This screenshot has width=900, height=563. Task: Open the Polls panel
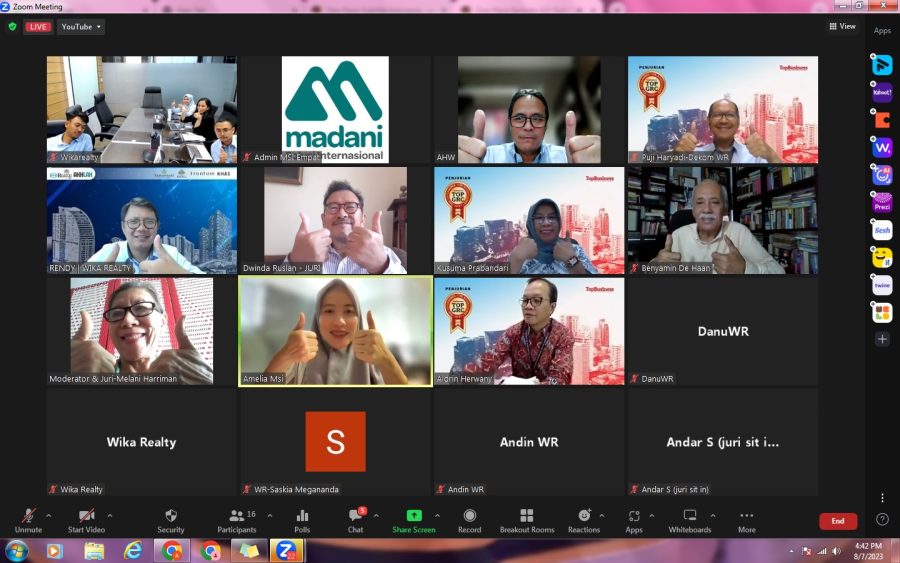click(x=302, y=519)
